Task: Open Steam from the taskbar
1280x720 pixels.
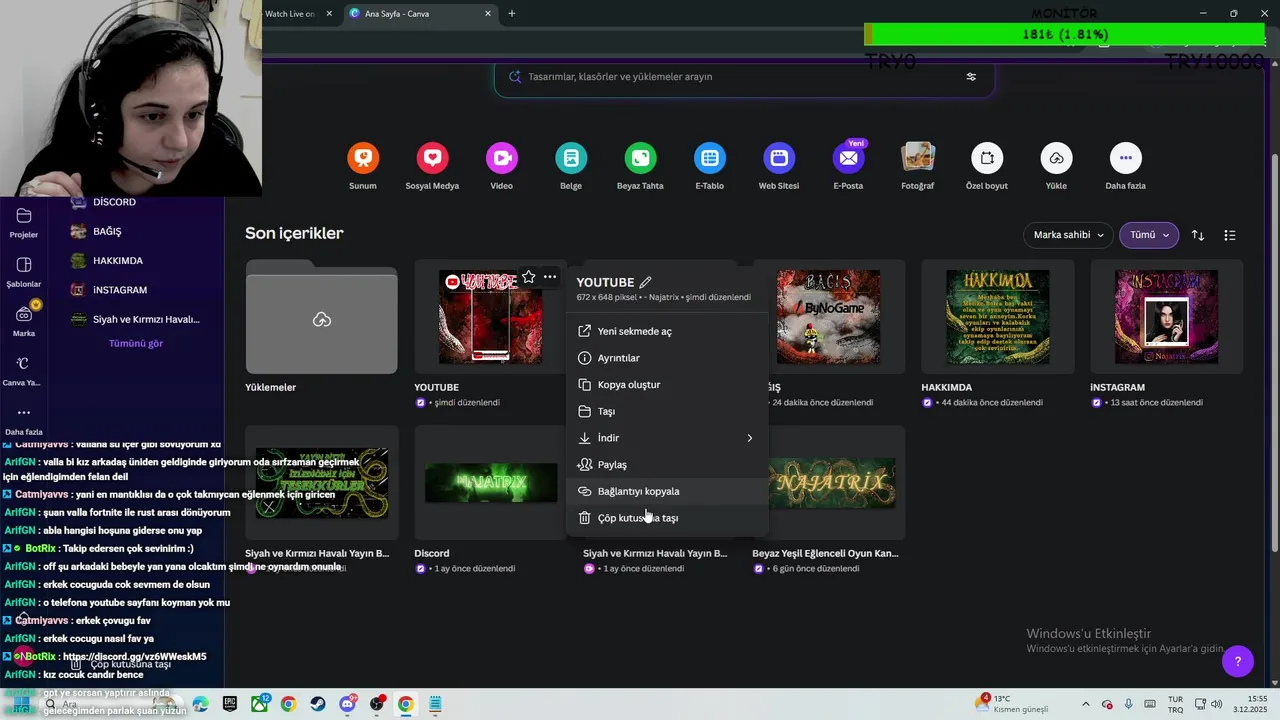Action: (x=317, y=704)
